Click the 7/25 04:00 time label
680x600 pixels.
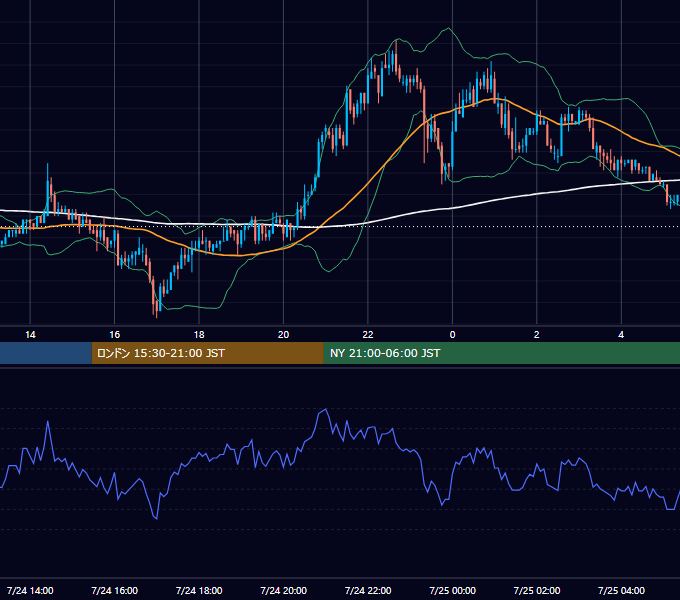pyautogui.click(x=621, y=590)
